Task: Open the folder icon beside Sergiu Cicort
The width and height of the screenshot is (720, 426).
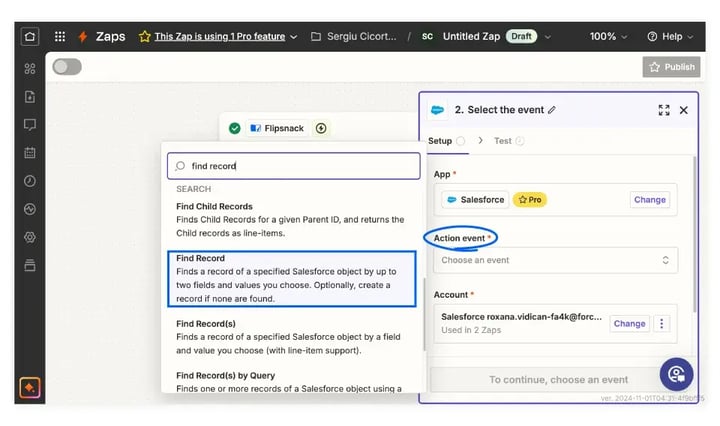Action: (x=316, y=36)
